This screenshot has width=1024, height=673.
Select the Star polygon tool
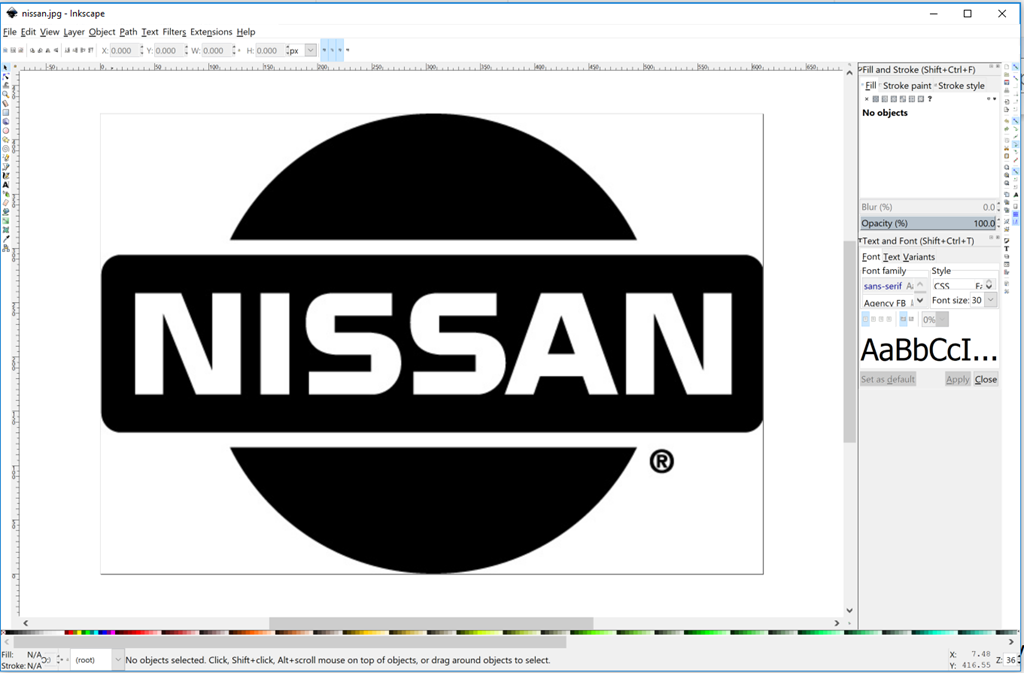[x=5, y=140]
